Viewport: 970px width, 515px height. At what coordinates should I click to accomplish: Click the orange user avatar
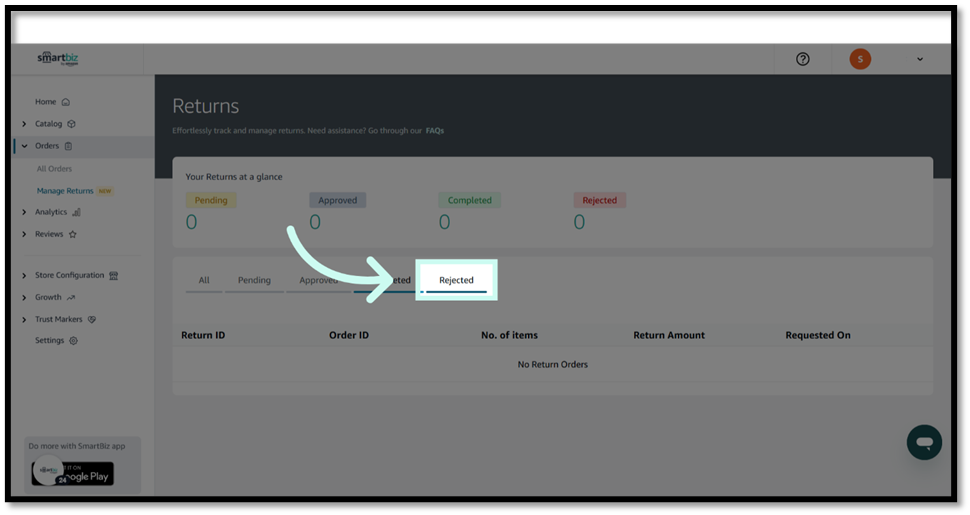[860, 59]
